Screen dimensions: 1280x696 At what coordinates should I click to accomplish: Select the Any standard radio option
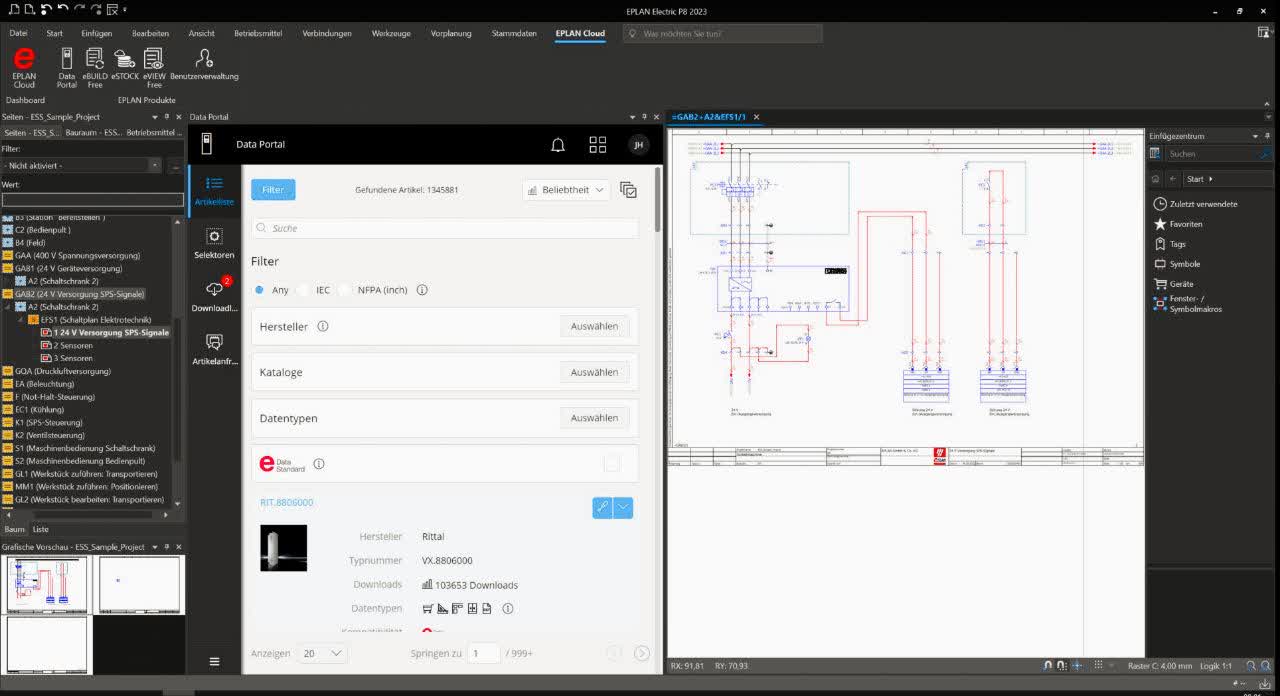tap(260, 290)
